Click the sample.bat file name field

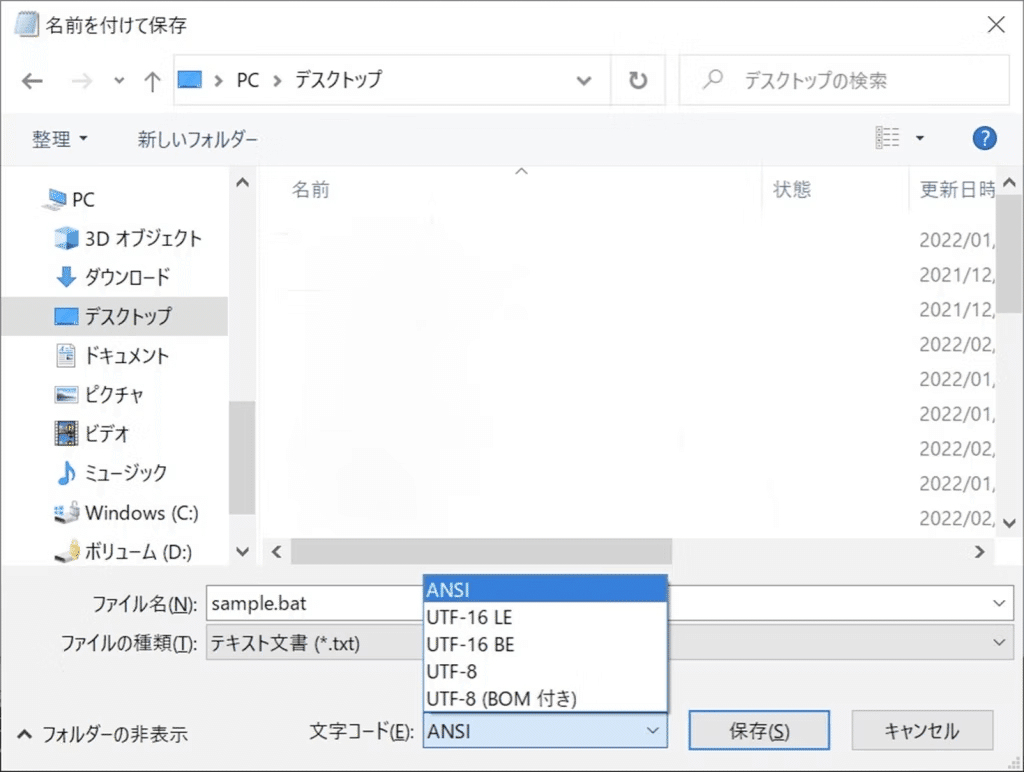pos(300,603)
